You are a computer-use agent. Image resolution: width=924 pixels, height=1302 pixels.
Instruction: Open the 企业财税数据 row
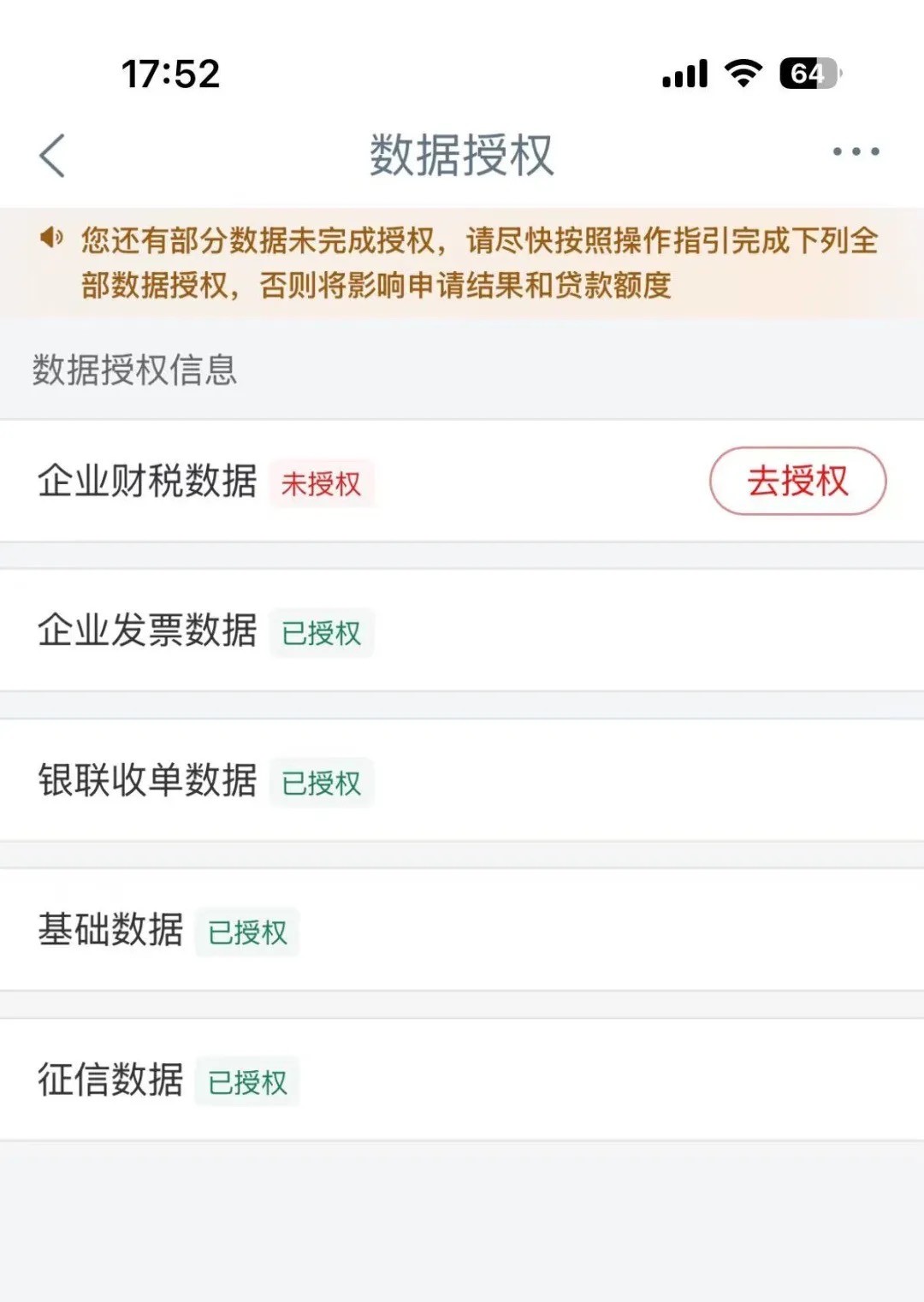[x=147, y=481]
